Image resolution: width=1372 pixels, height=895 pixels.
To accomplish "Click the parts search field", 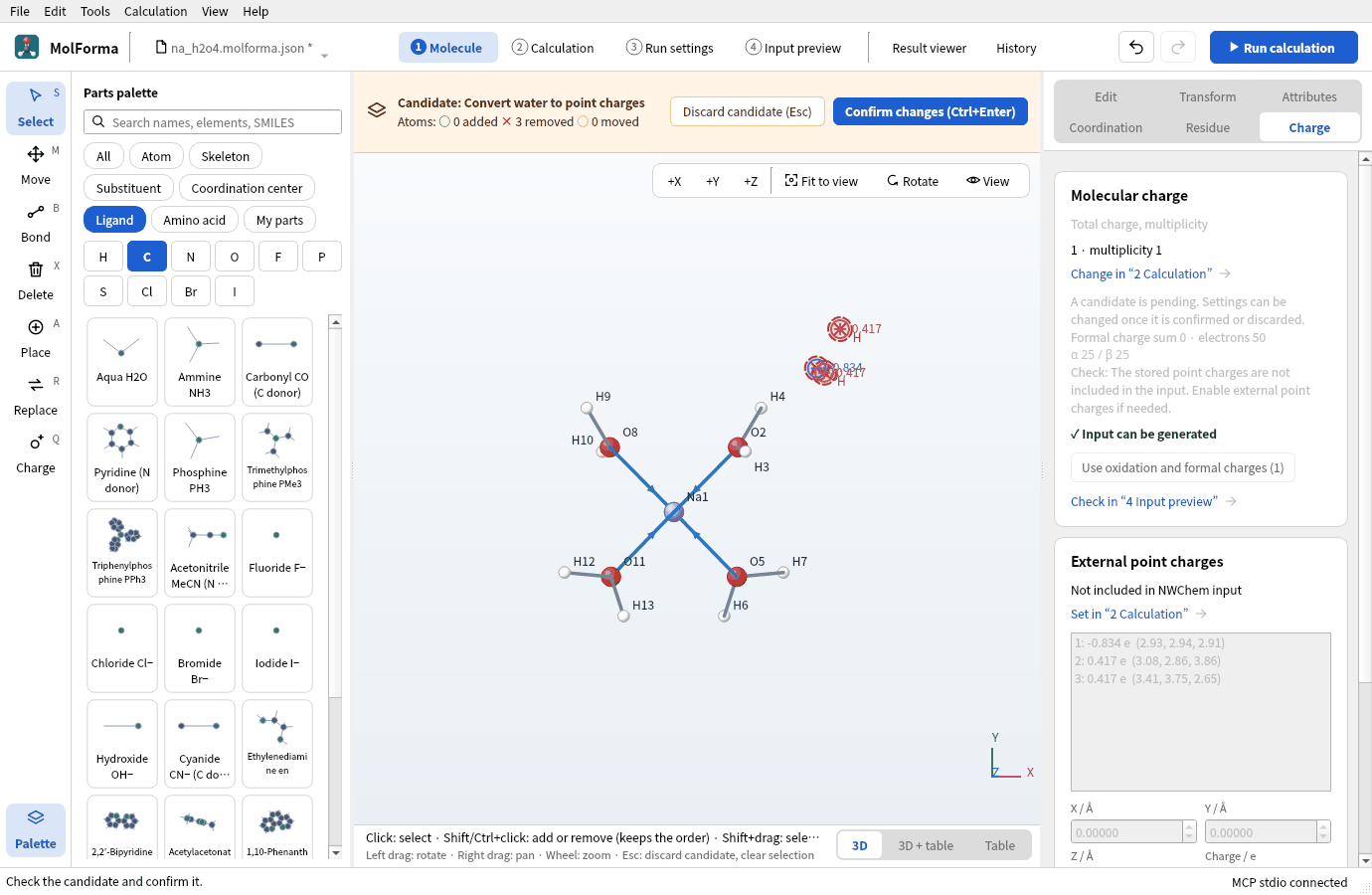I will [x=213, y=122].
